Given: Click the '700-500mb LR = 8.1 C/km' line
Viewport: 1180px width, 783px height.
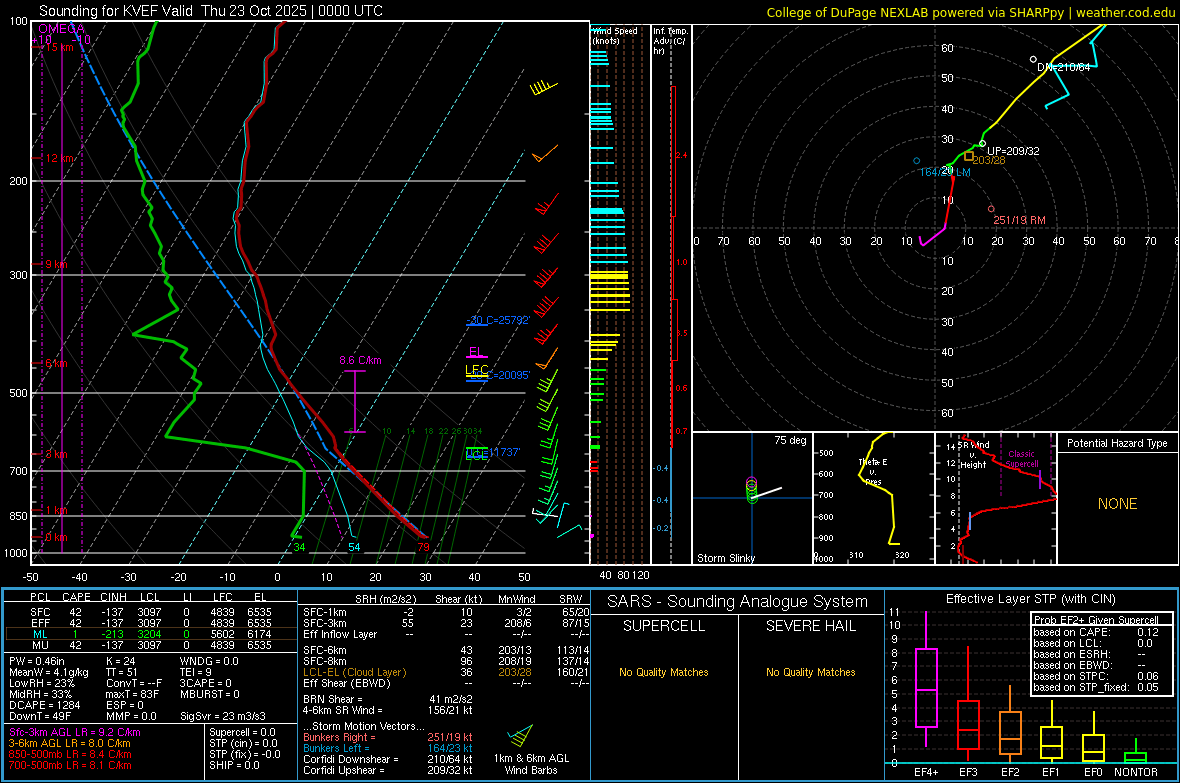Looking at the screenshot, I should (70, 765).
